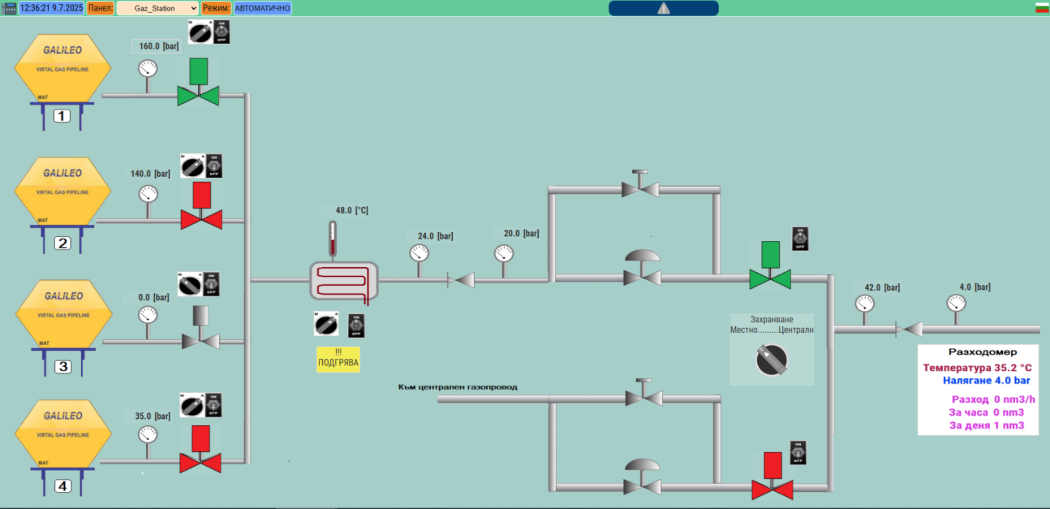Click the АВТОМАТИЧНО mode indicator
The height and width of the screenshot is (509, 1050).
pyautogui.click(x=262, y=8)
